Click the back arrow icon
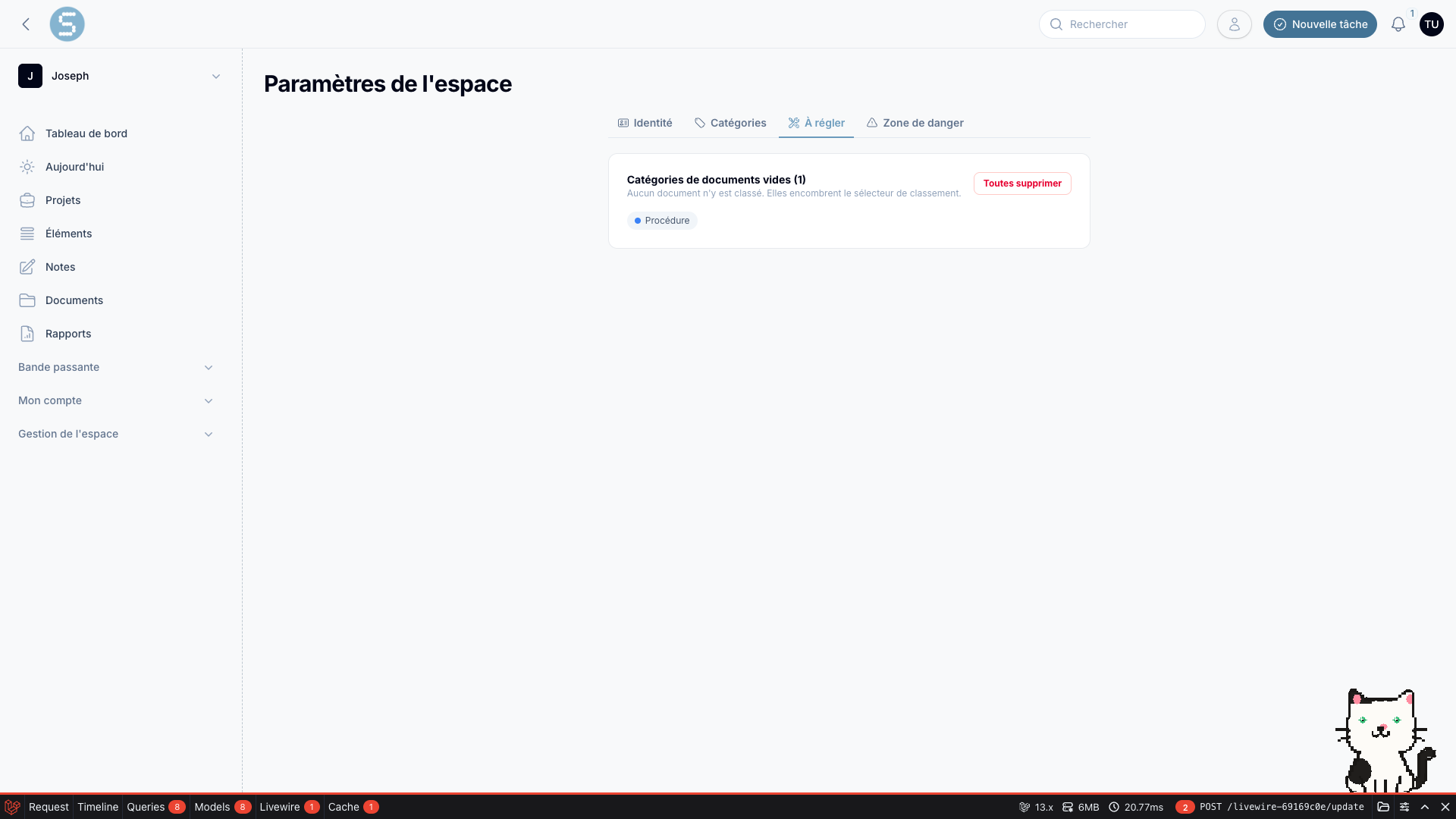The height and width of the screenshot is (819, 1456). [26, 24]
